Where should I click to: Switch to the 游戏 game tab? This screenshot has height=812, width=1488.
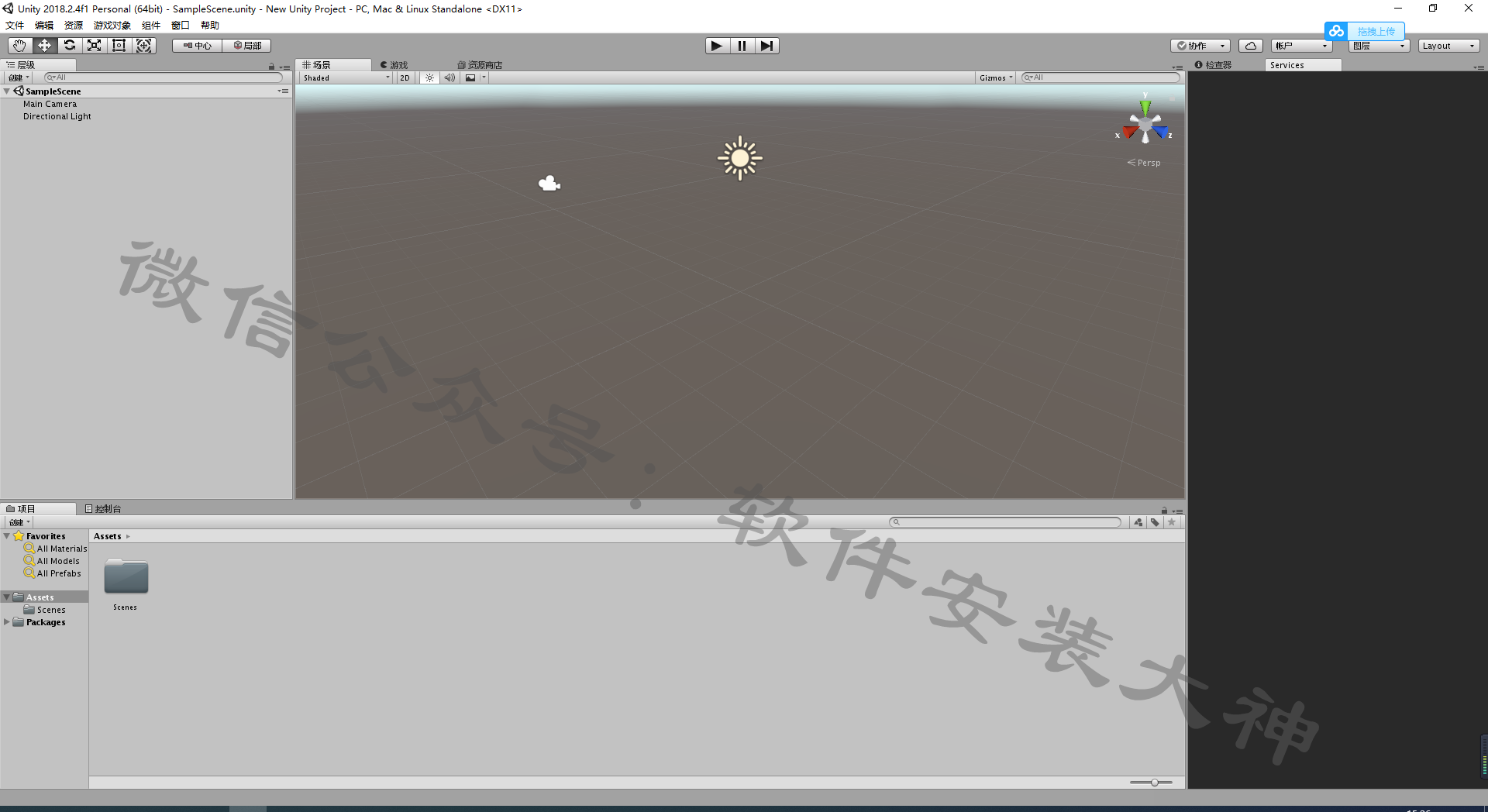click(394, 65)
